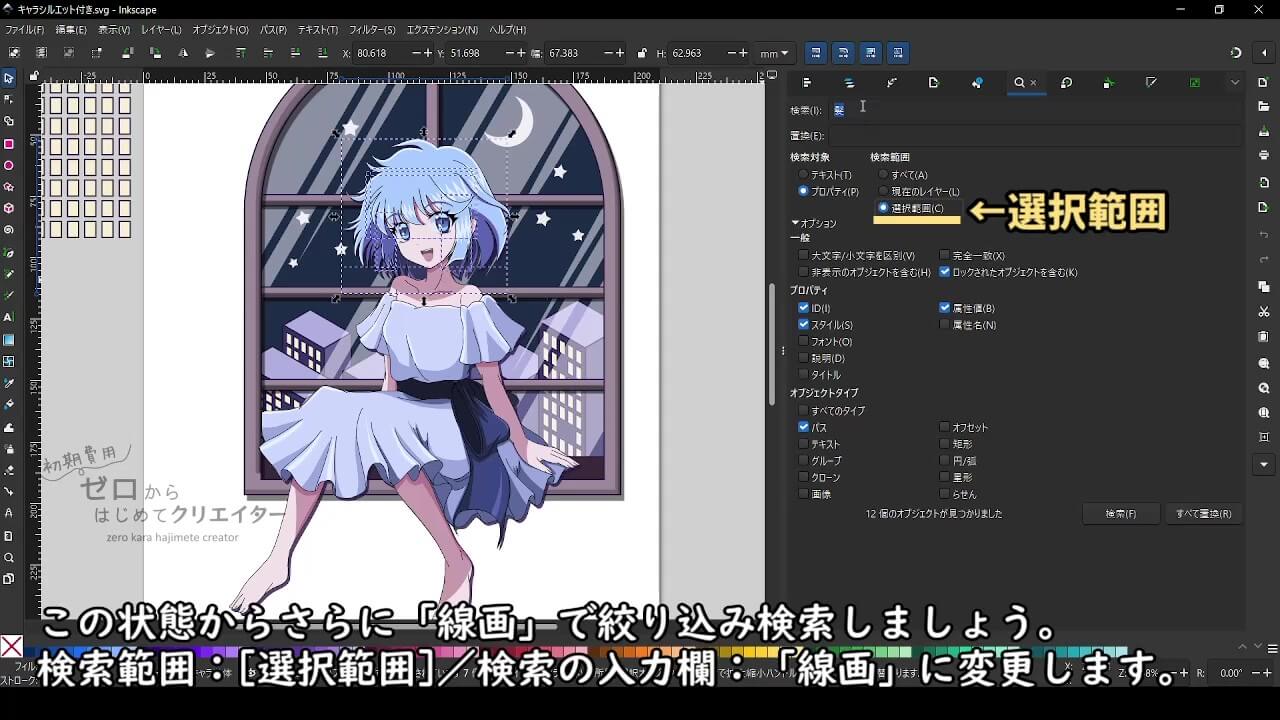This screenshot has height=720, width=1280.
Task: Open オブジェクト(O) menu
Action: point(220,30)
